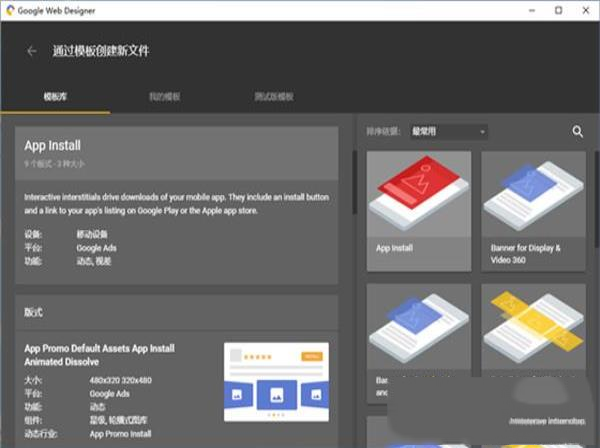Image resolution: width=600 pixels, height=448 pixels.
Task: Open the search magnifier in template gallery
Action: tap(577, 132)
